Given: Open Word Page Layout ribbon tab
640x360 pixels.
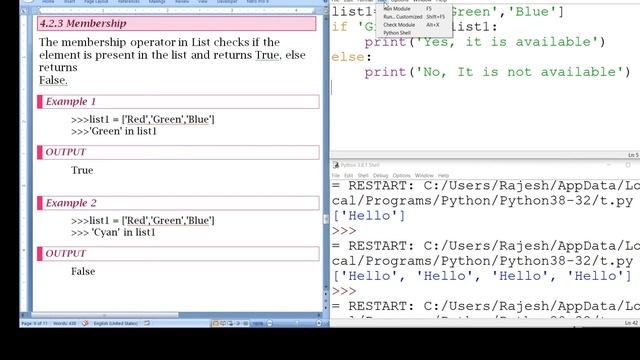Looking at the screenshot, I should tap(96, 2).
